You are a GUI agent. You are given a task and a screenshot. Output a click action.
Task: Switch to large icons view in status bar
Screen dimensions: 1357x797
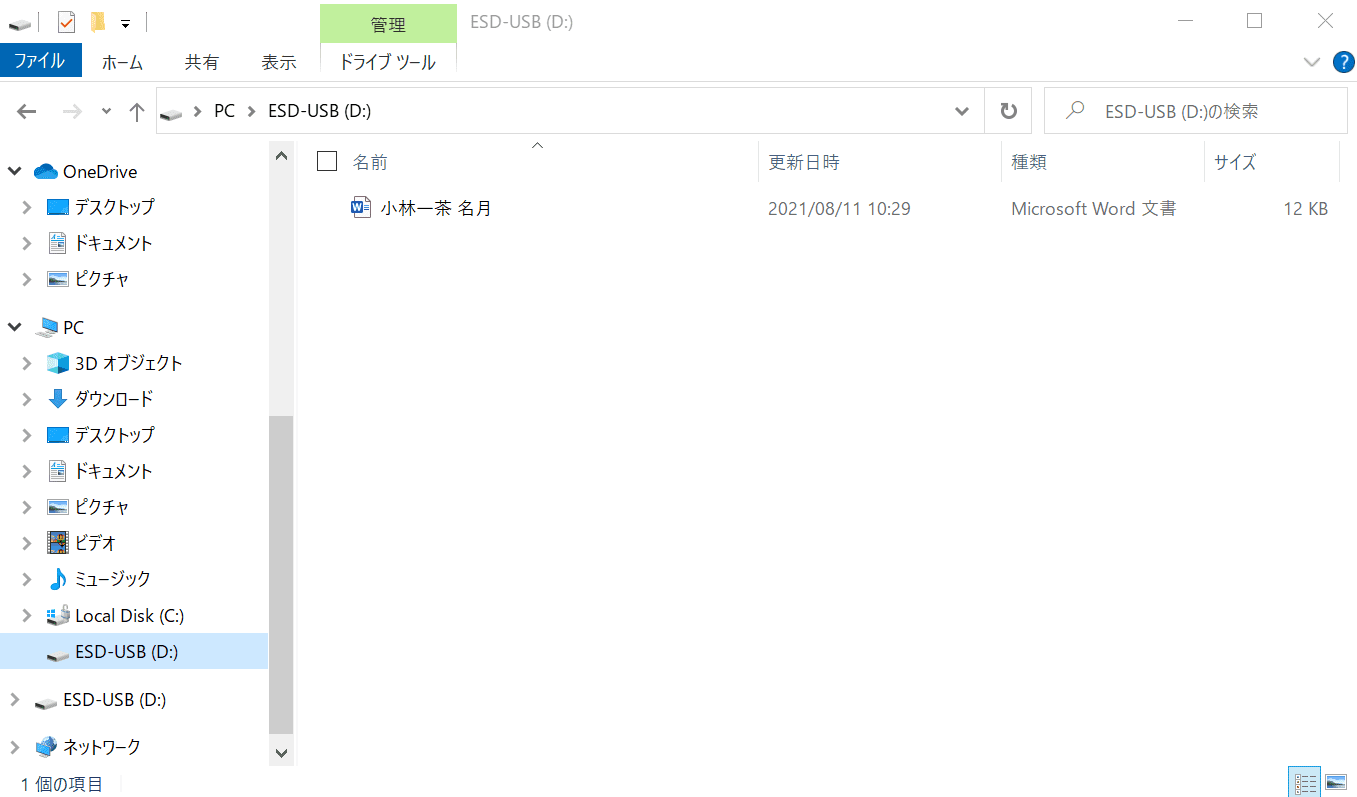[1335, 783]
